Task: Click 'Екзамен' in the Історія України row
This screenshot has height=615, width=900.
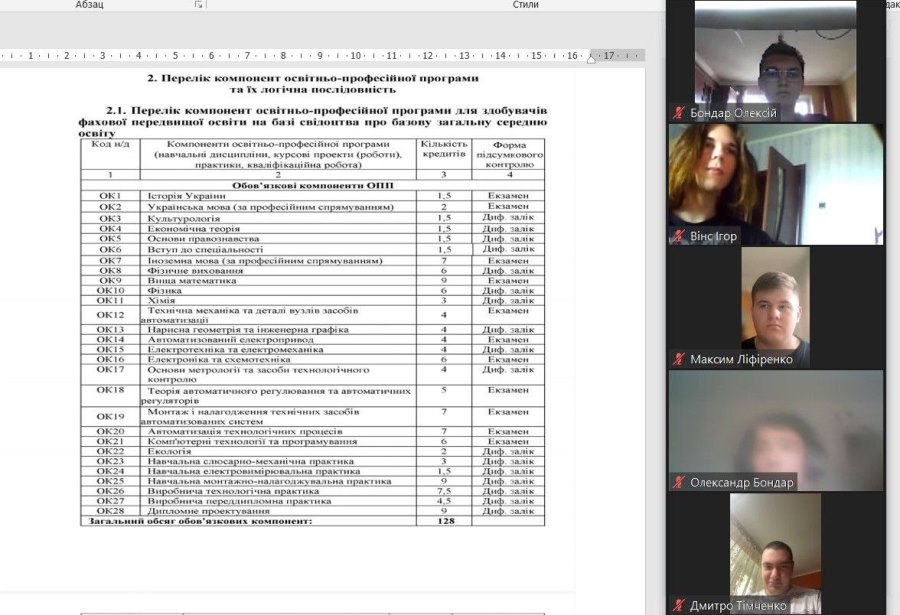Action: coord(509,195)
